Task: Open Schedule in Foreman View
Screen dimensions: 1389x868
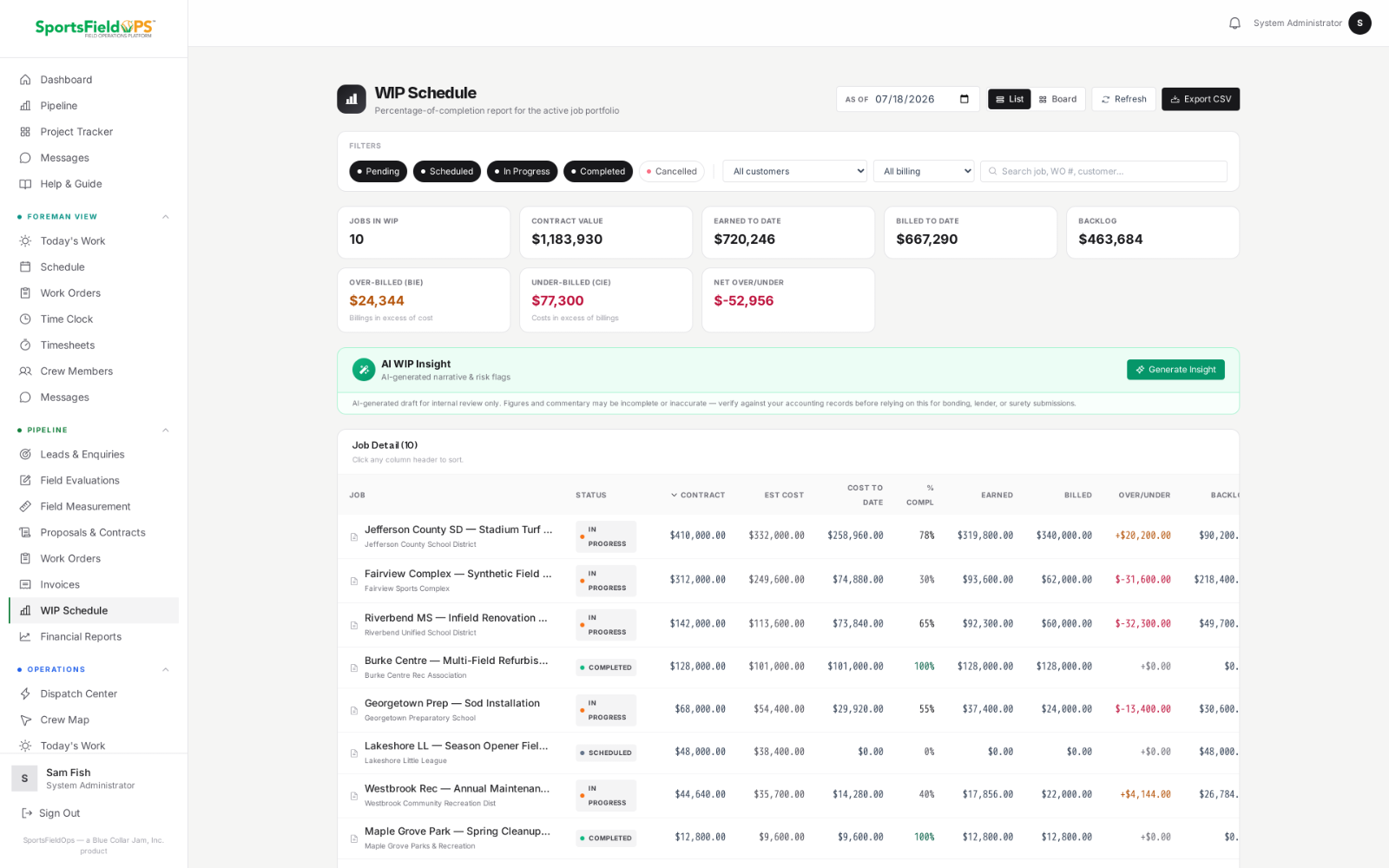Action: (94, 267)
